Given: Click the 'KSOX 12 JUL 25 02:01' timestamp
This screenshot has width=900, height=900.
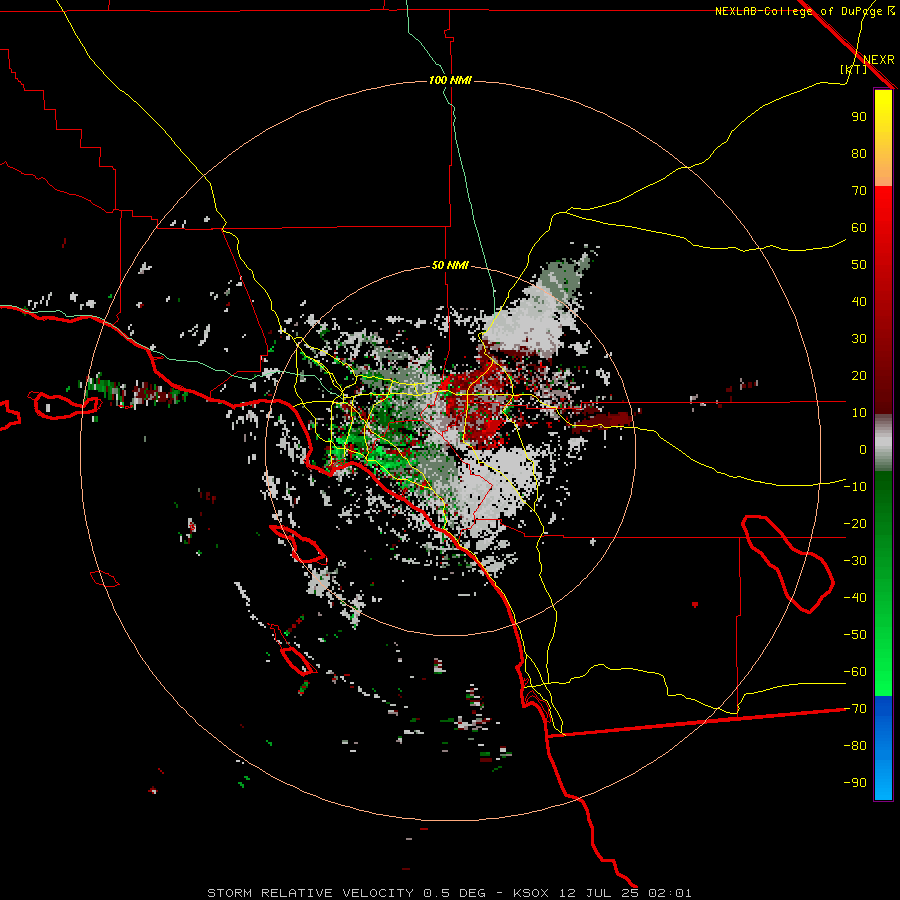Looking at the screenshot, I should pyautogui.click(x=602, y=893).
